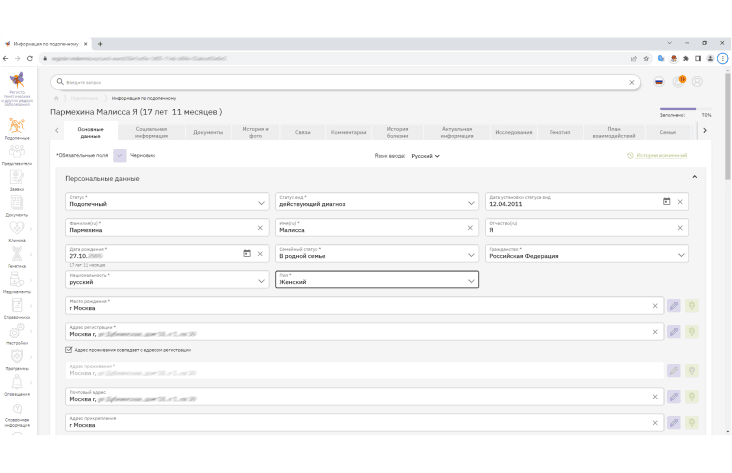Edit Почтовый адрес with pencil icon
Viewport: 732px width, 473px height.
point(674,397)
